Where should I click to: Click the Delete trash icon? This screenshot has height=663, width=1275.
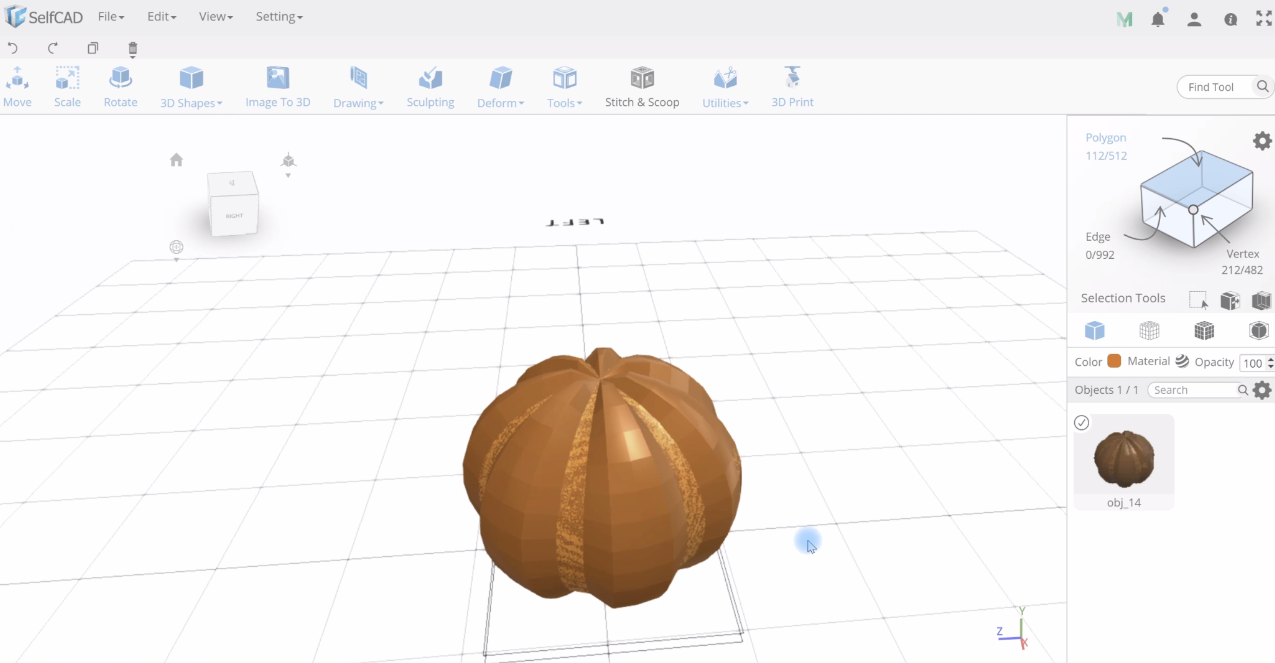click(x=133, y=48)
